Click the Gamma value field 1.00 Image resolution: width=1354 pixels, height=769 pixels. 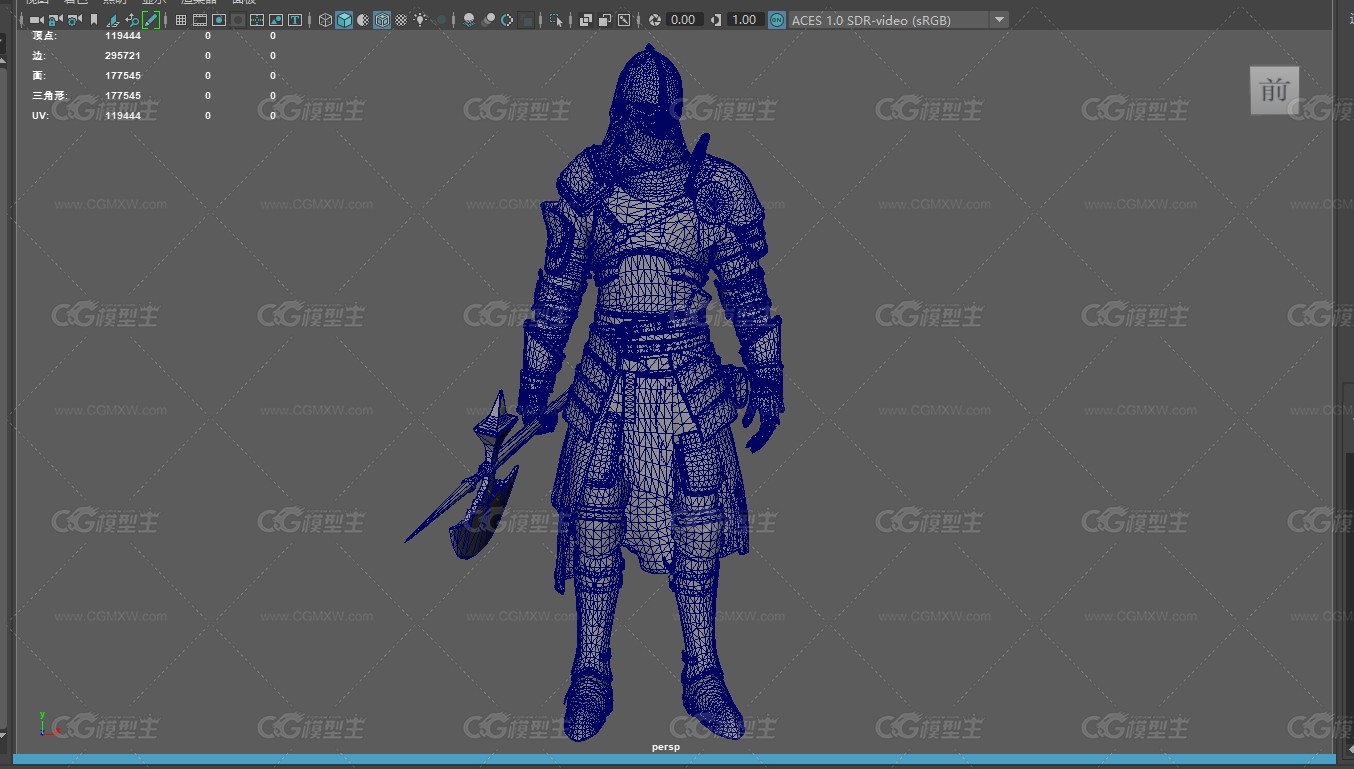(744, 20)
